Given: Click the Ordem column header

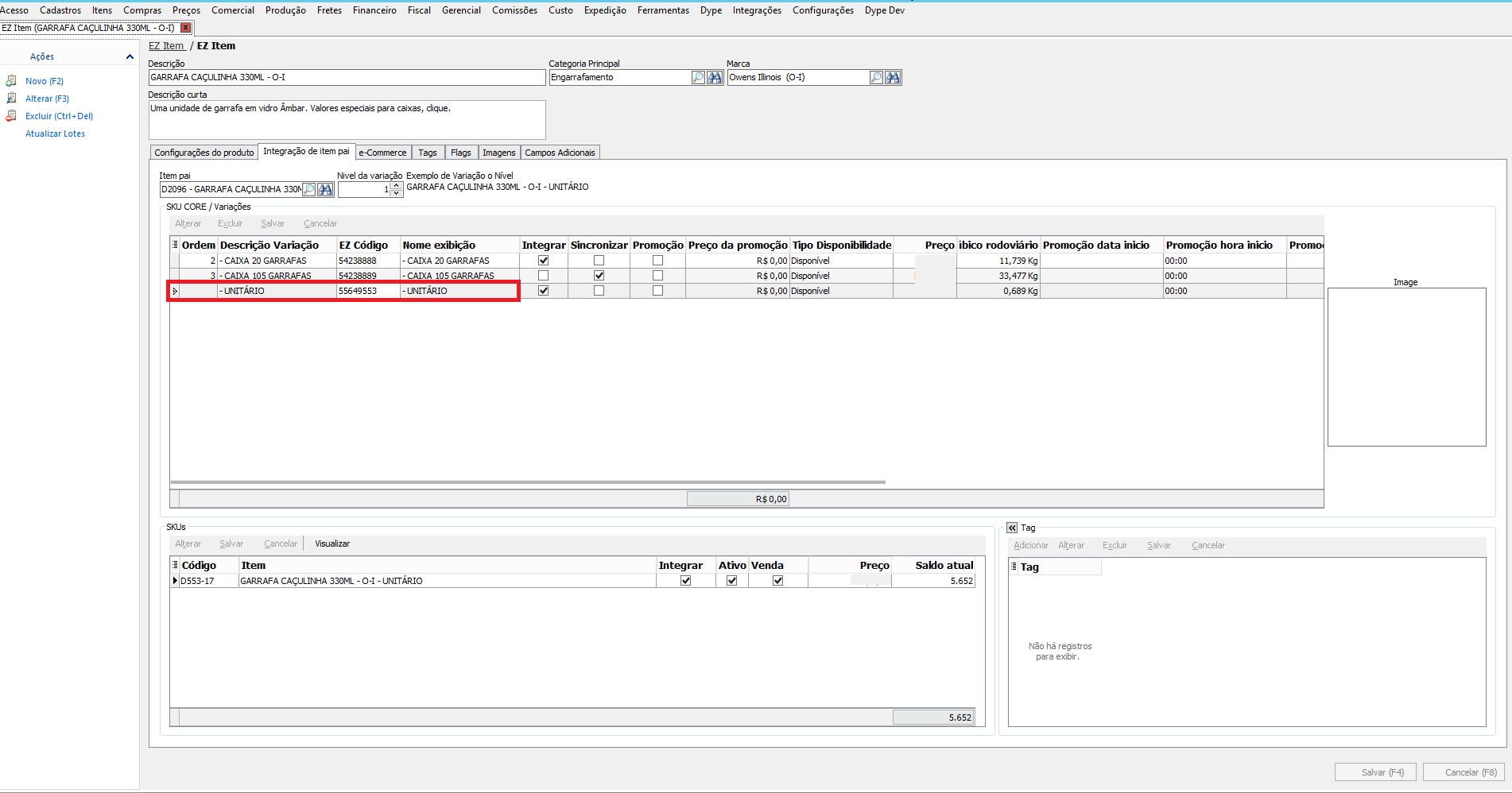Looking at the screenshot, I should click(x=198, y=246).
